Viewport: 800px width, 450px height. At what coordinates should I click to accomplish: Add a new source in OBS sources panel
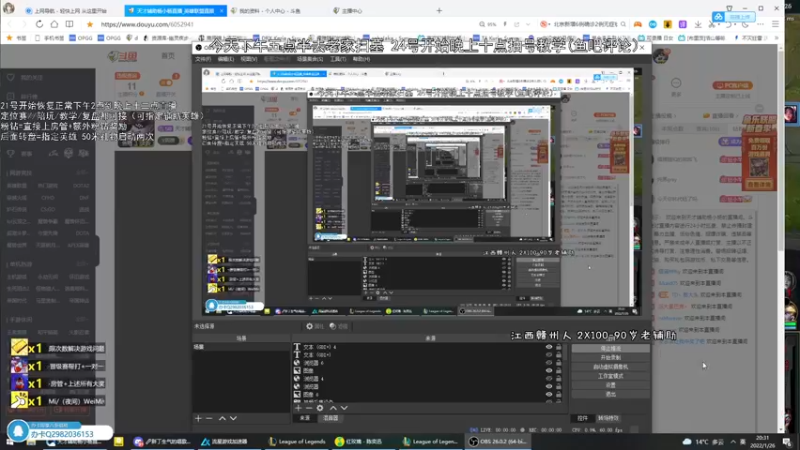(x=298, y=408)
